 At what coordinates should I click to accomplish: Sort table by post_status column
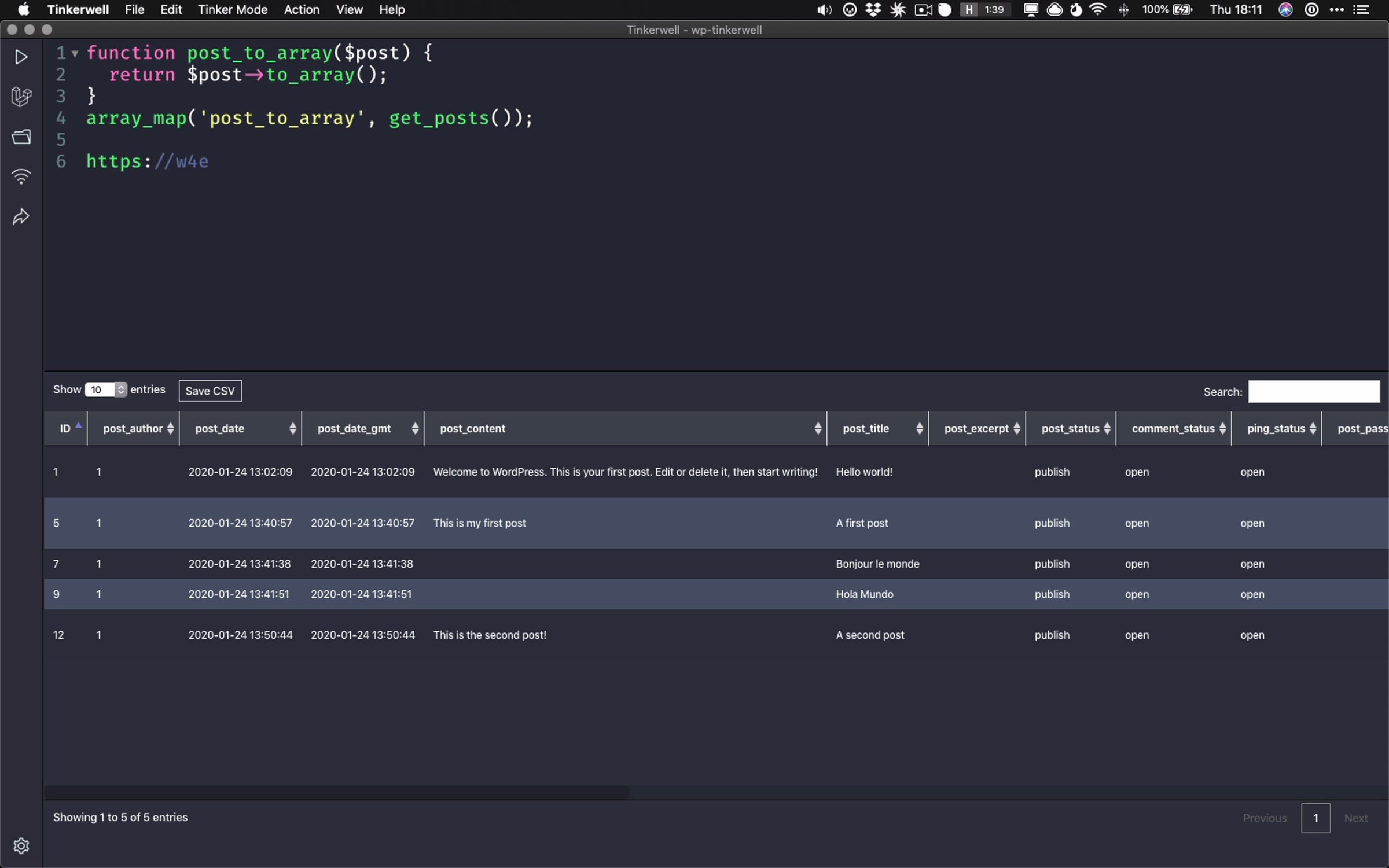[x=1071, y=428]
